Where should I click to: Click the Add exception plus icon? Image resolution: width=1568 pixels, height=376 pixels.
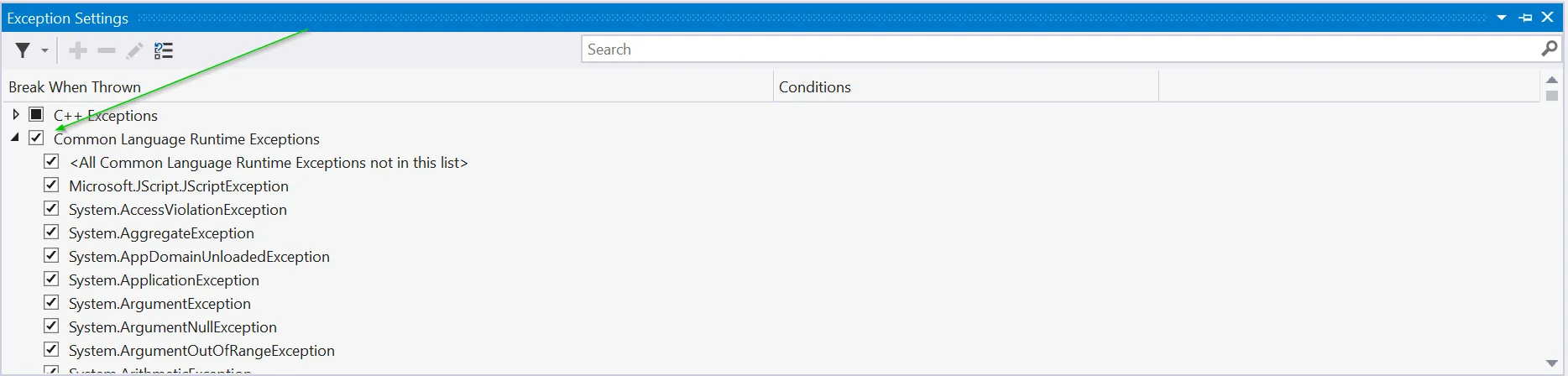point(78,51)
